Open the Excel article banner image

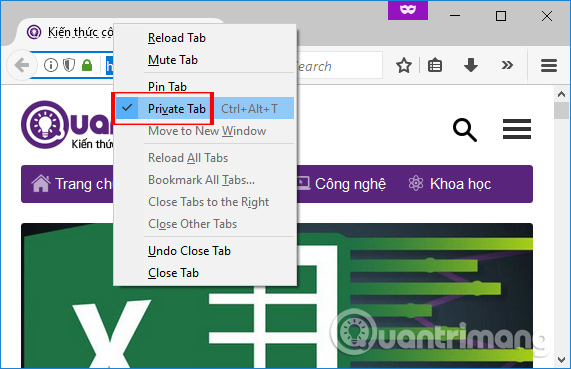pyautogui.click(x=277, y=296)
